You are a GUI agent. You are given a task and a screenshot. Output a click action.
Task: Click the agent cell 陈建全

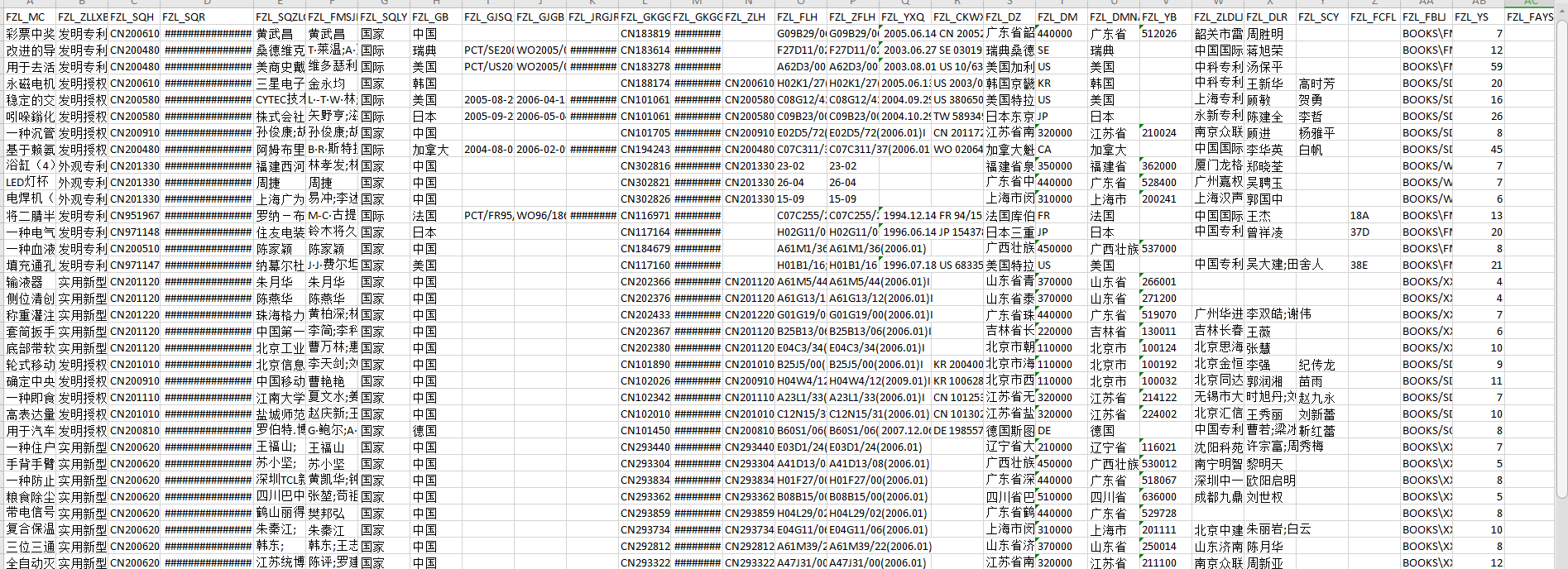coord(1270,116)
